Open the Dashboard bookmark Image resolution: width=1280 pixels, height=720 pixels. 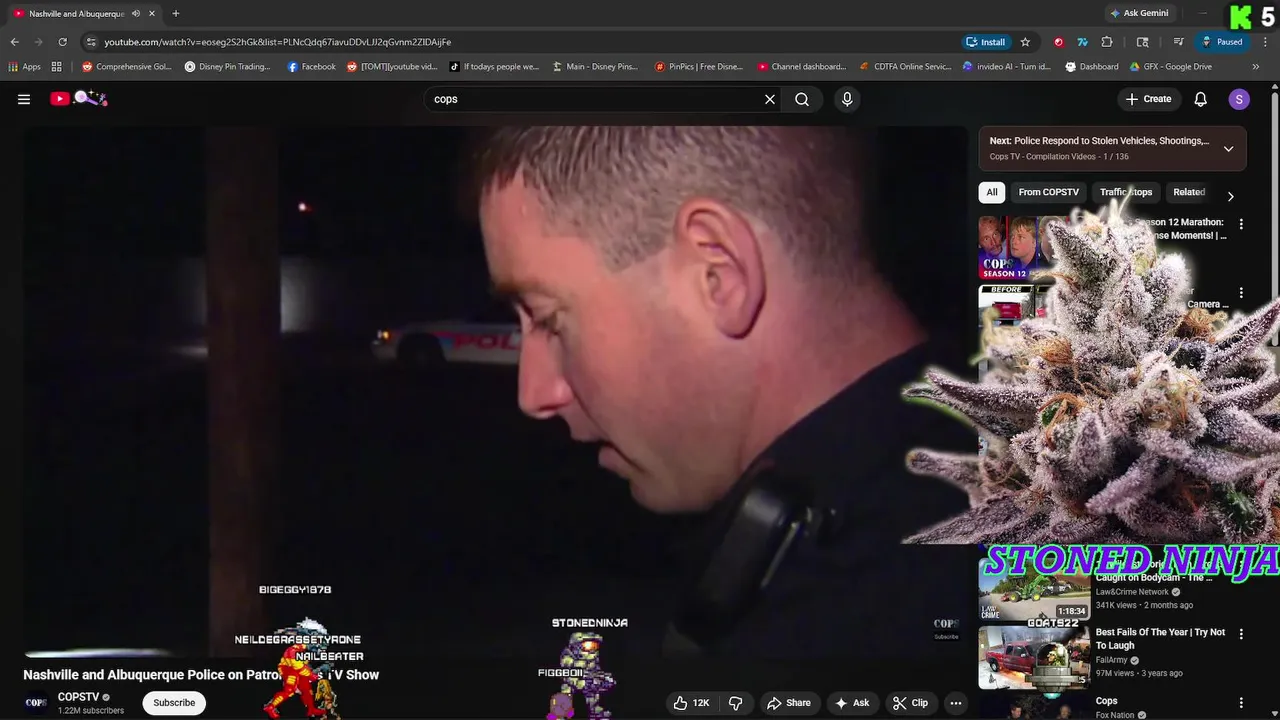click(1092, 67)
